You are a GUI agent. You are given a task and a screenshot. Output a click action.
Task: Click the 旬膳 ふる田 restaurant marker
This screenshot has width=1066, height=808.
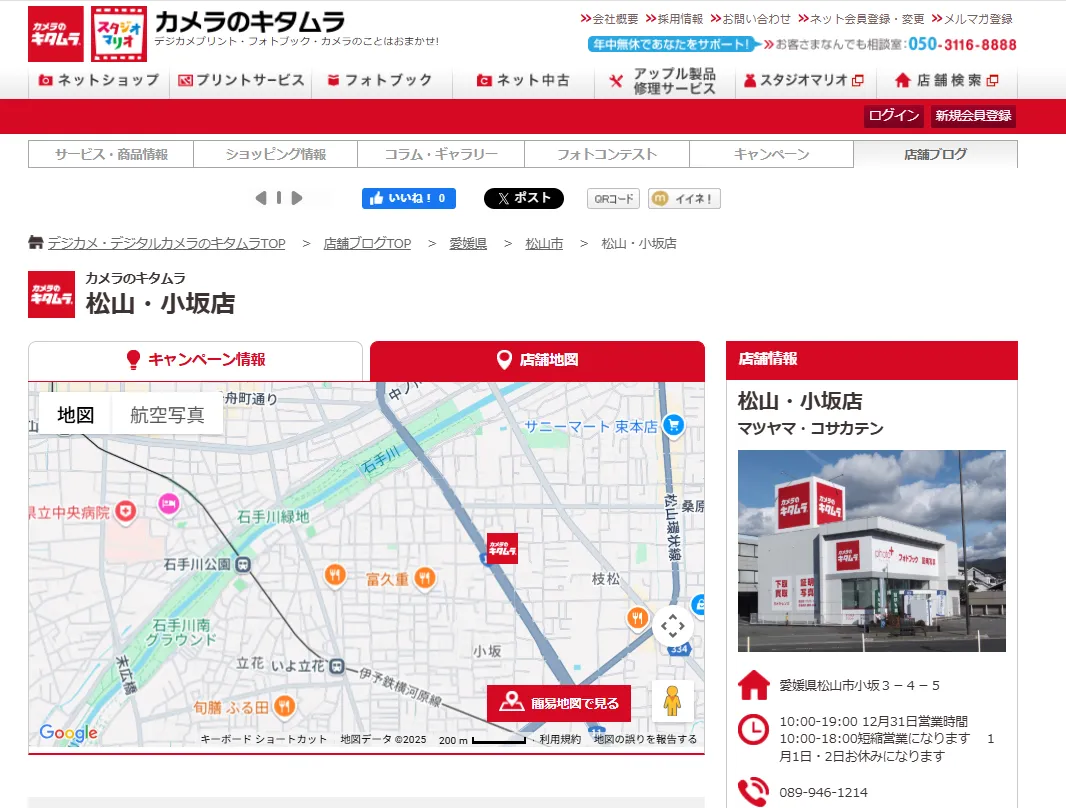tap(284, 707)
